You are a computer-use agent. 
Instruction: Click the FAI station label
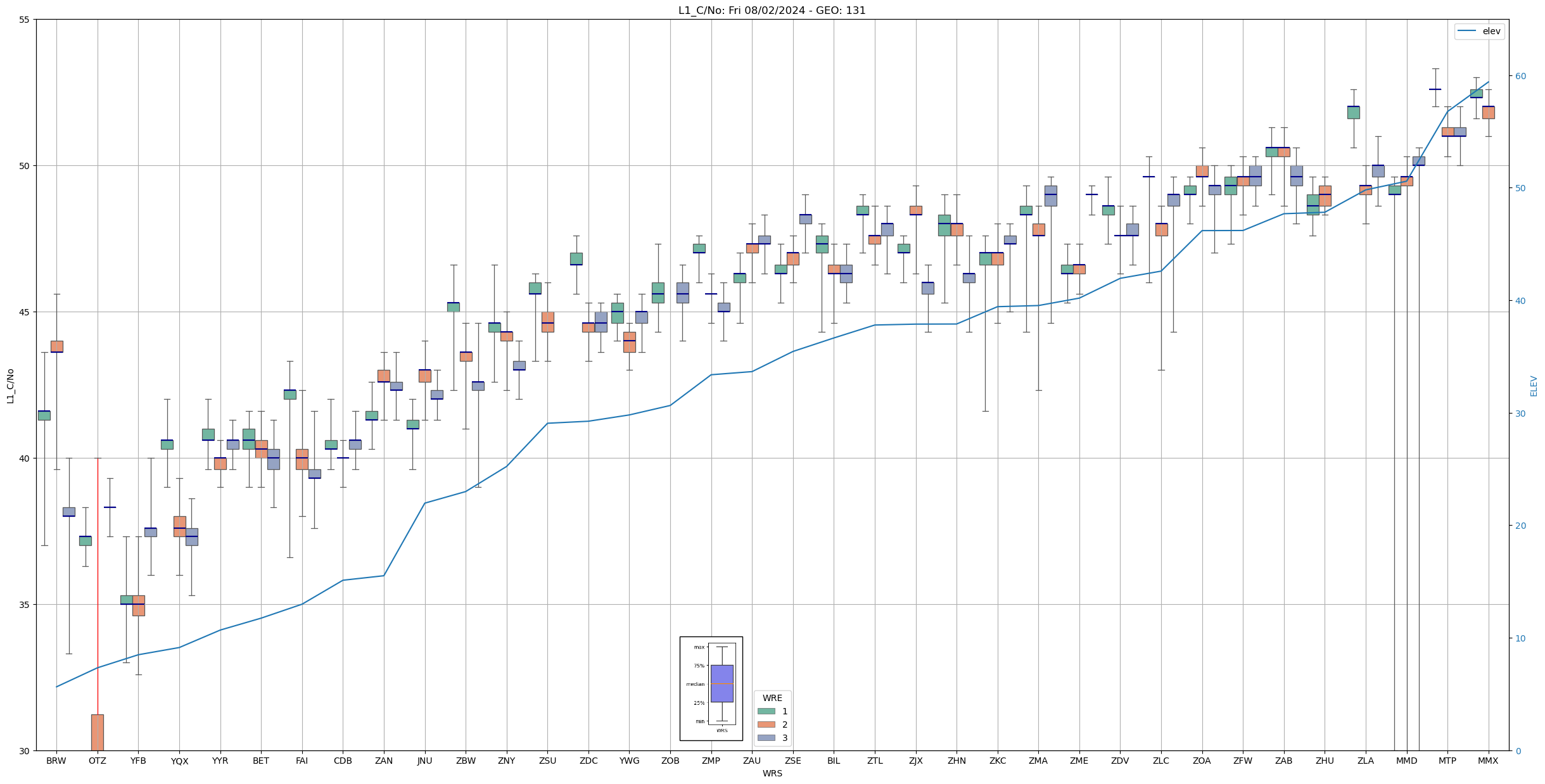click(x=302, y=761)
